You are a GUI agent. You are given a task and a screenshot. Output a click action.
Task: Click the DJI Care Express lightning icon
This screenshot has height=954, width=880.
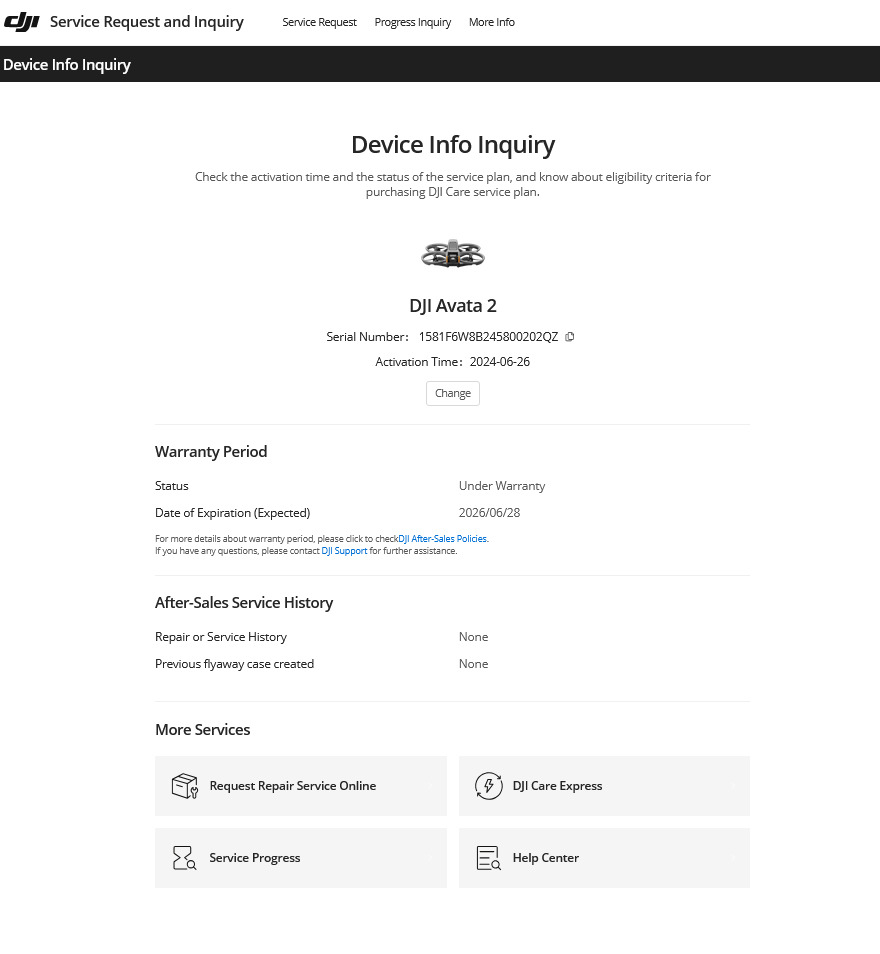coord(489,785)
